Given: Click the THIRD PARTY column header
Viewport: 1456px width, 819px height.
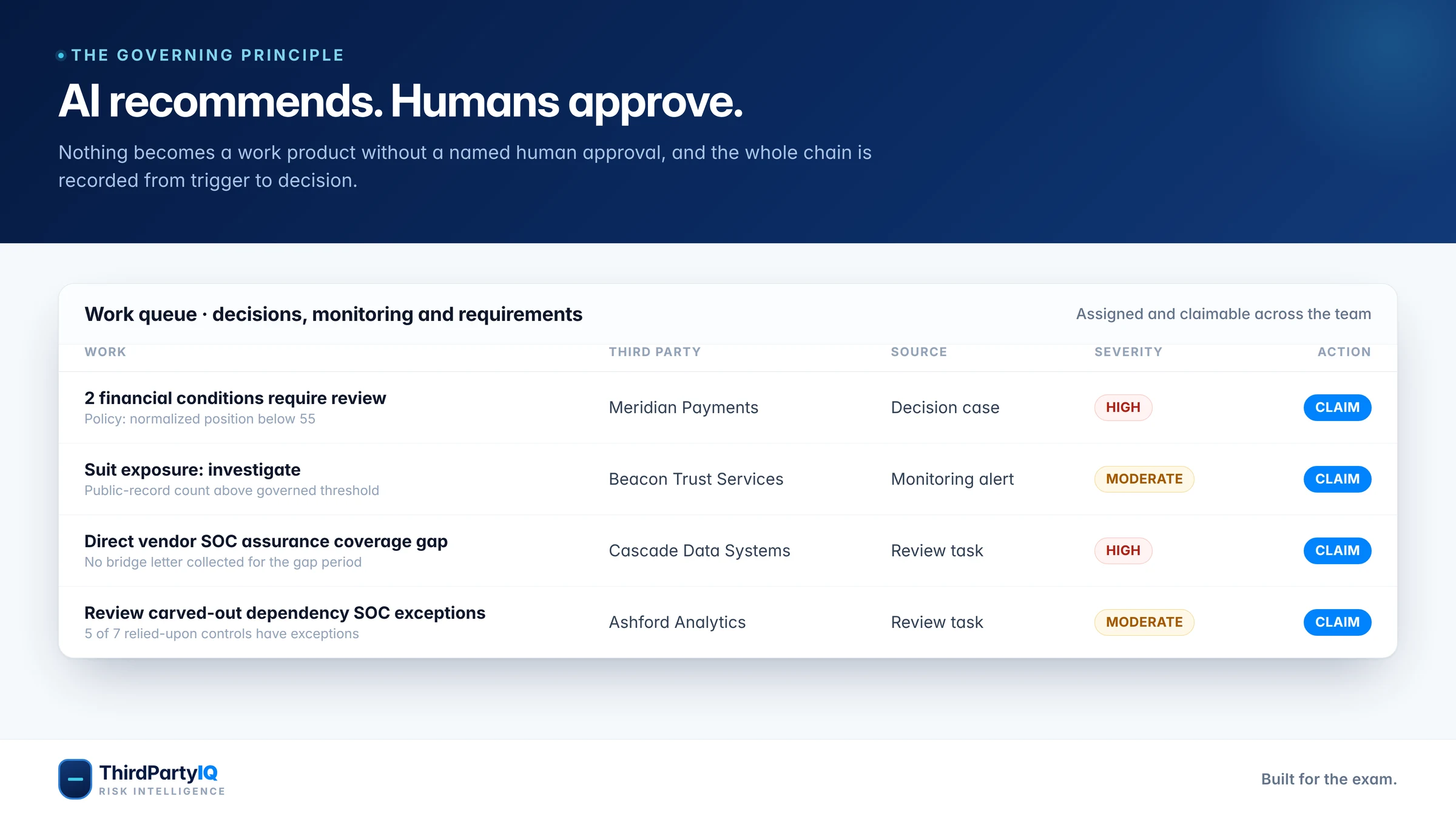Looking at the screenshot, I should [x=655, y=352].
